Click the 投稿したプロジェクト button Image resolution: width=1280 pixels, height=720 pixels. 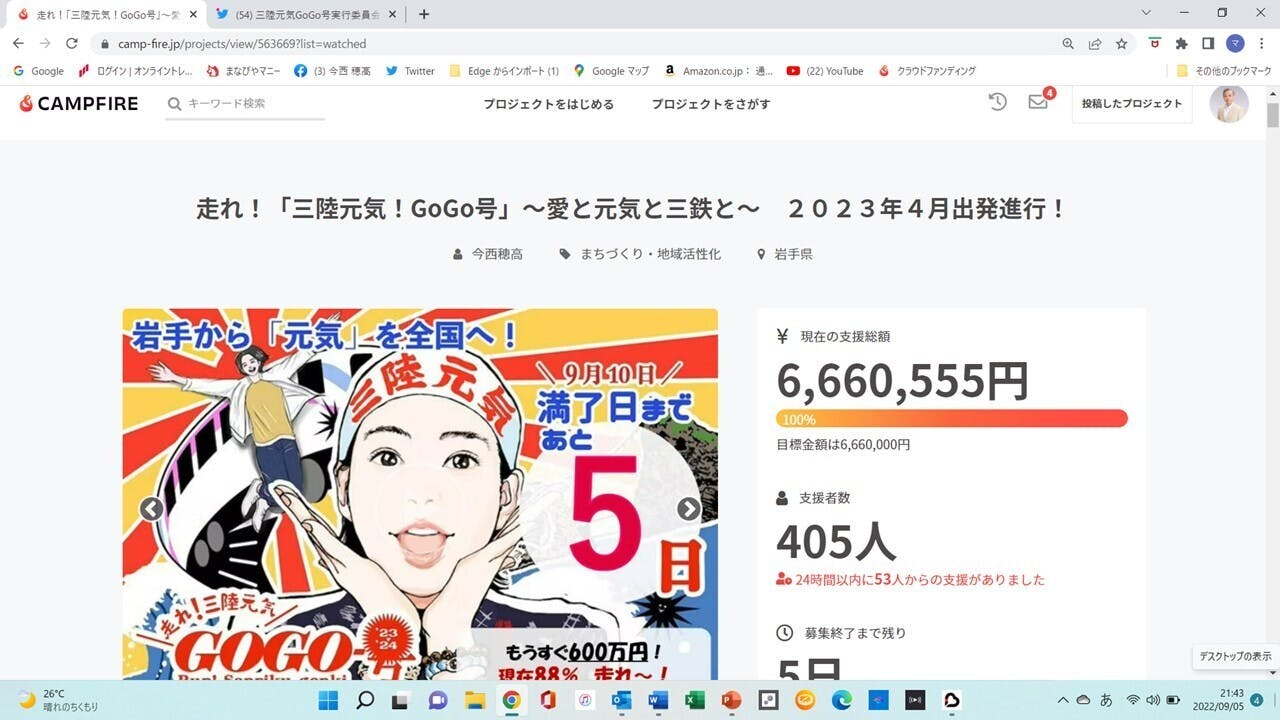click(1131, 104)
